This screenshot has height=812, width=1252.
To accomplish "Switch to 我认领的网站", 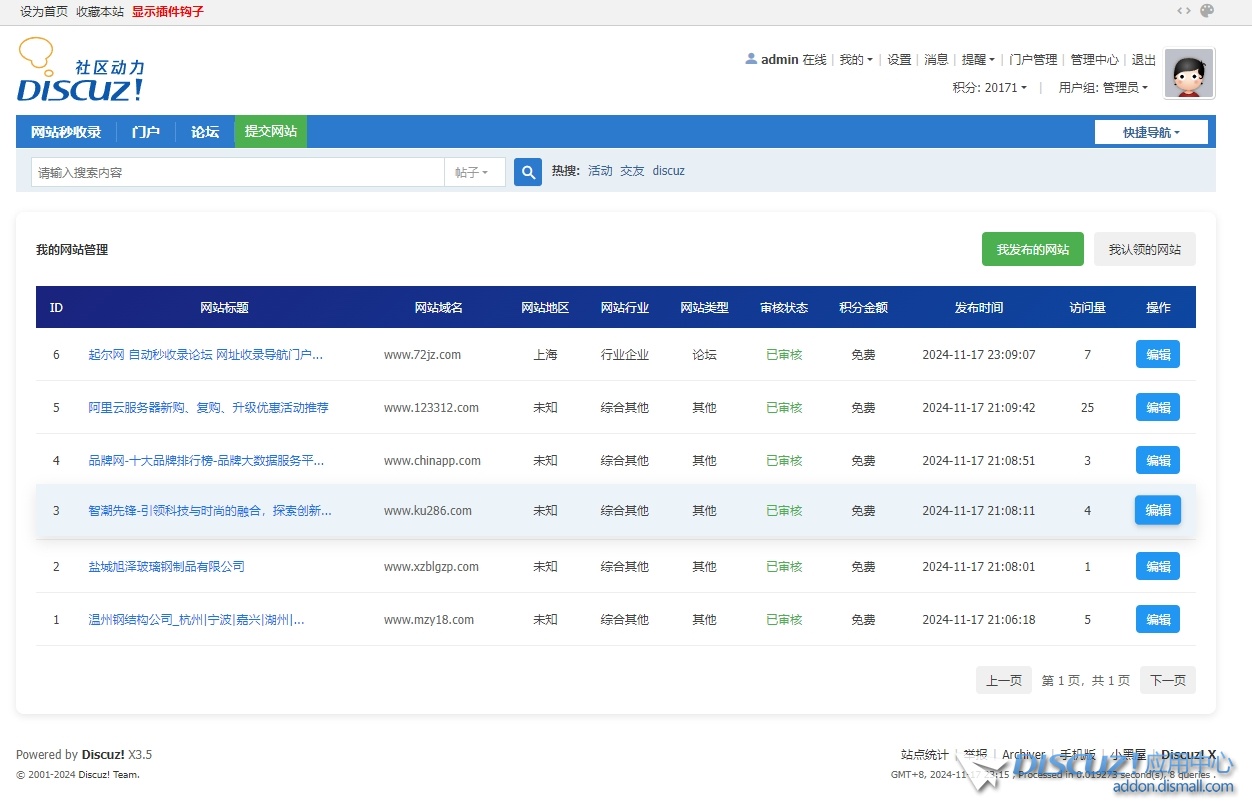I will (1144, 250).
